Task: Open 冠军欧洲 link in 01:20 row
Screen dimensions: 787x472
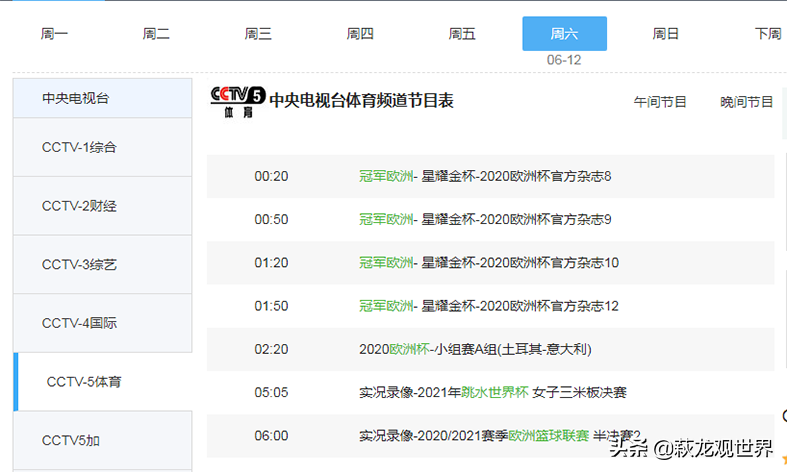Action: coord(386,263)
